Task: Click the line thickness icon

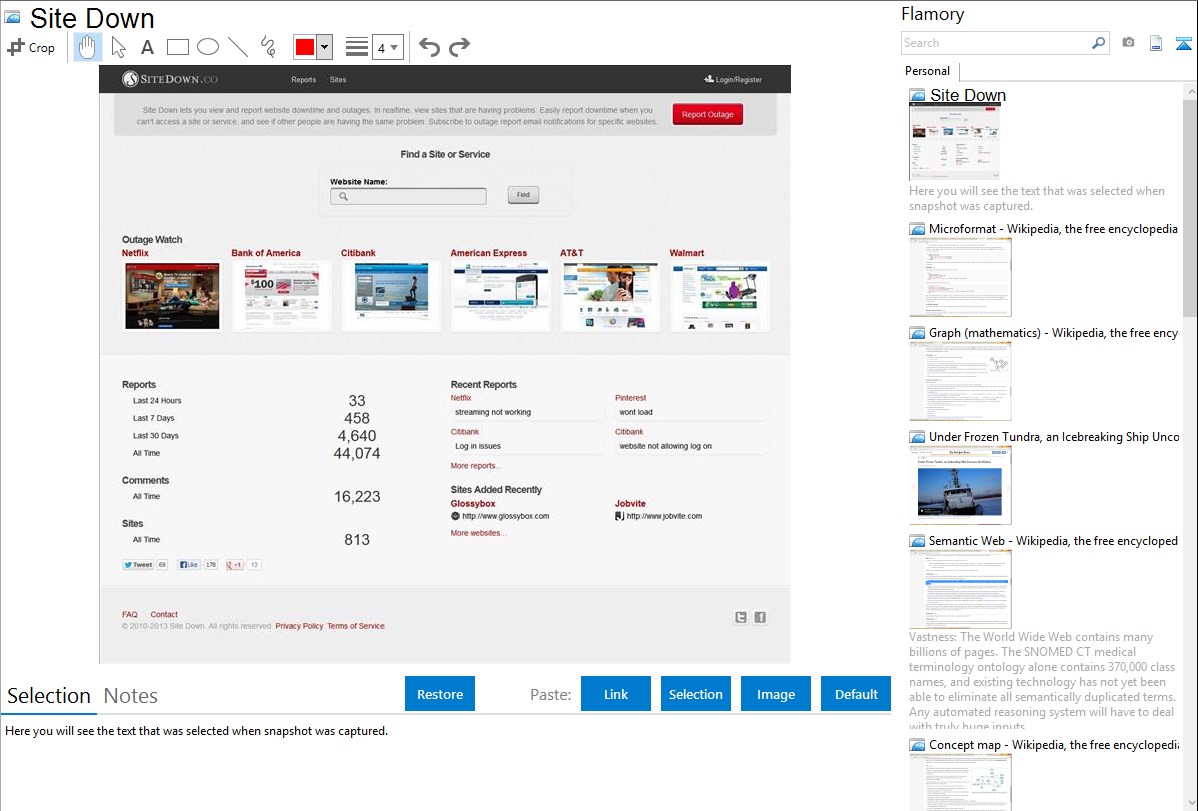Action: [357, 47]
